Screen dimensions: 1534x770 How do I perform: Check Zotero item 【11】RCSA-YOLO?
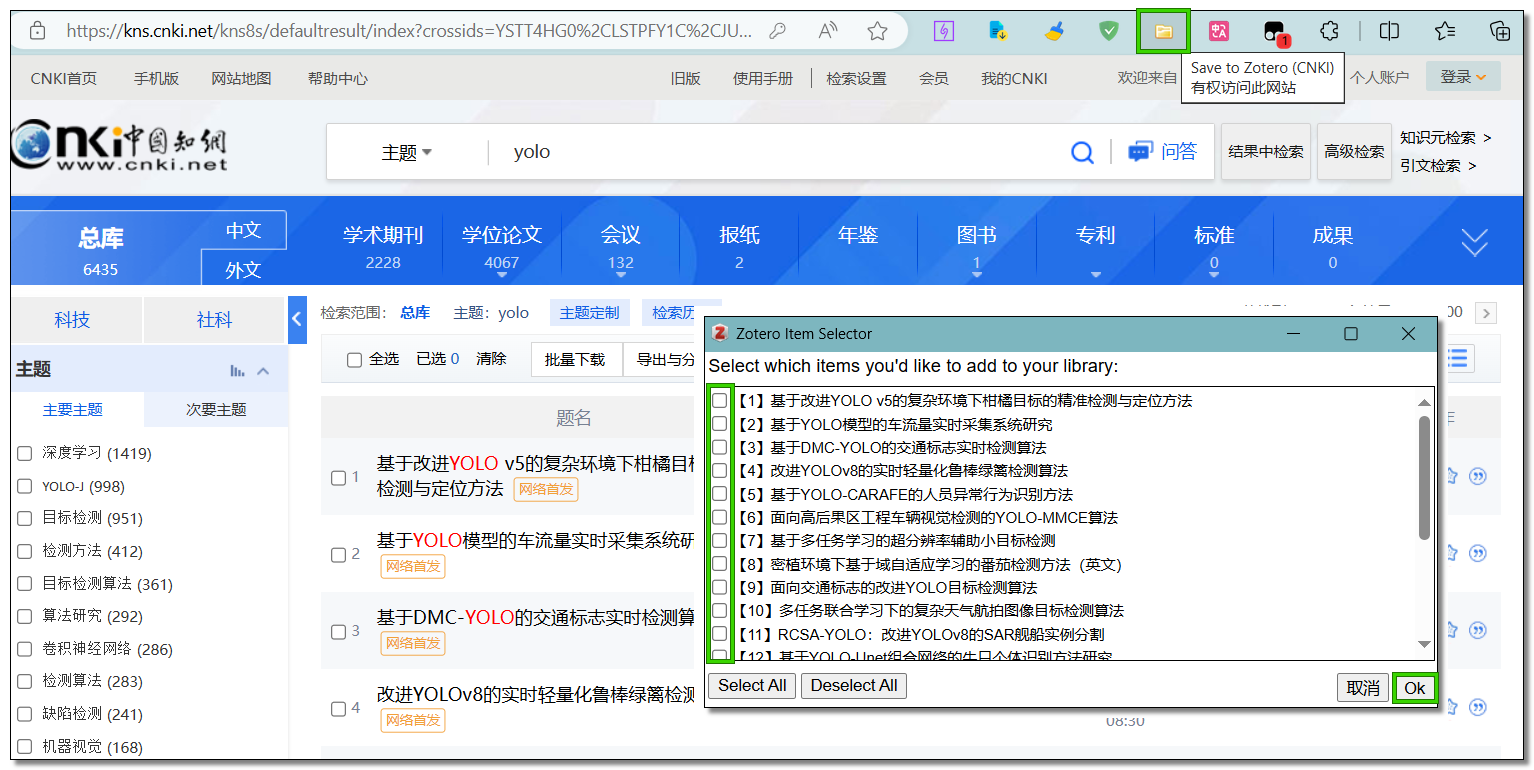click(719, 634)
